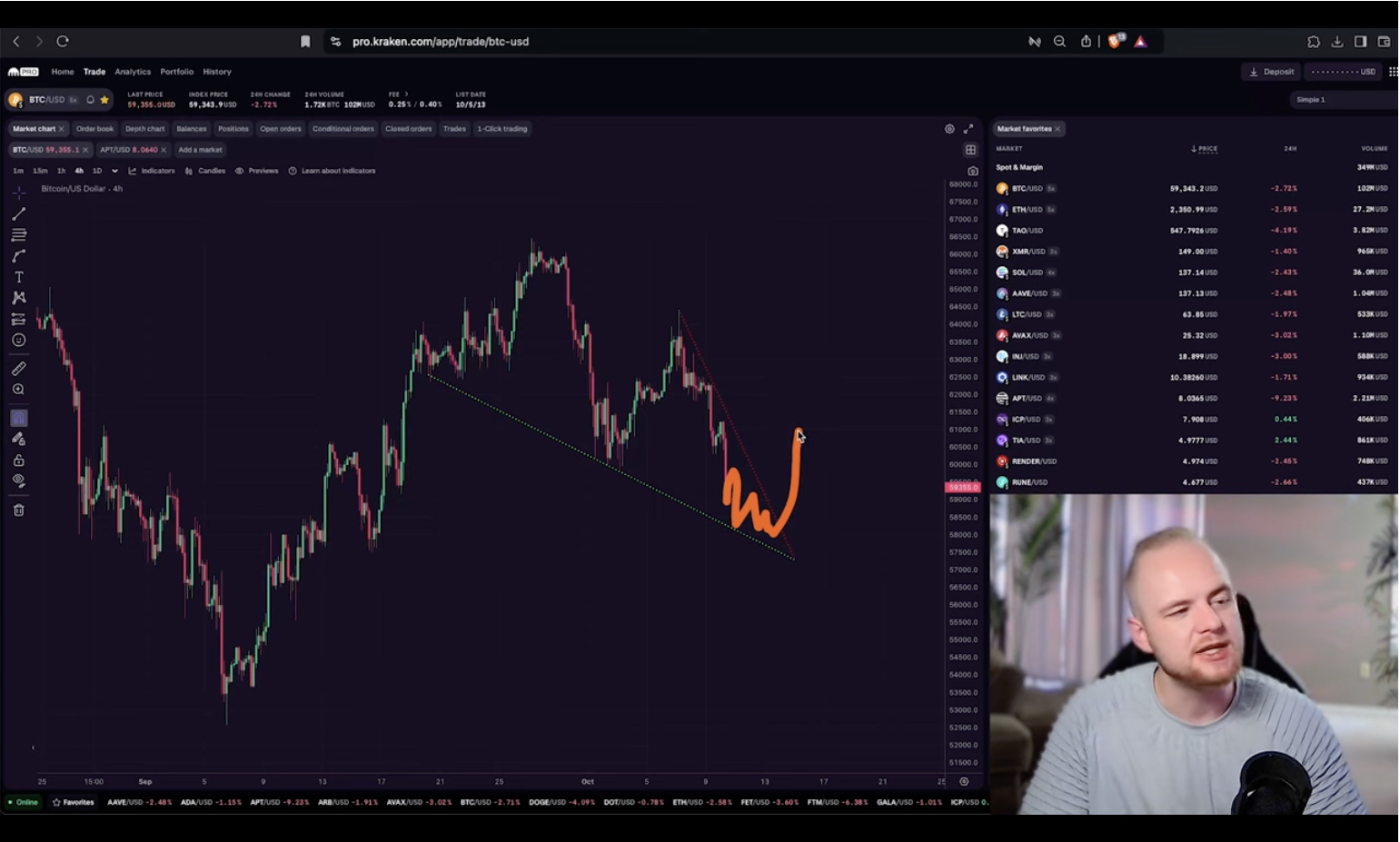Open the hidden balance USD dropdown
Image resolution: width=1400 pixels, height=842 pixels.
[x=1343, y=72]
